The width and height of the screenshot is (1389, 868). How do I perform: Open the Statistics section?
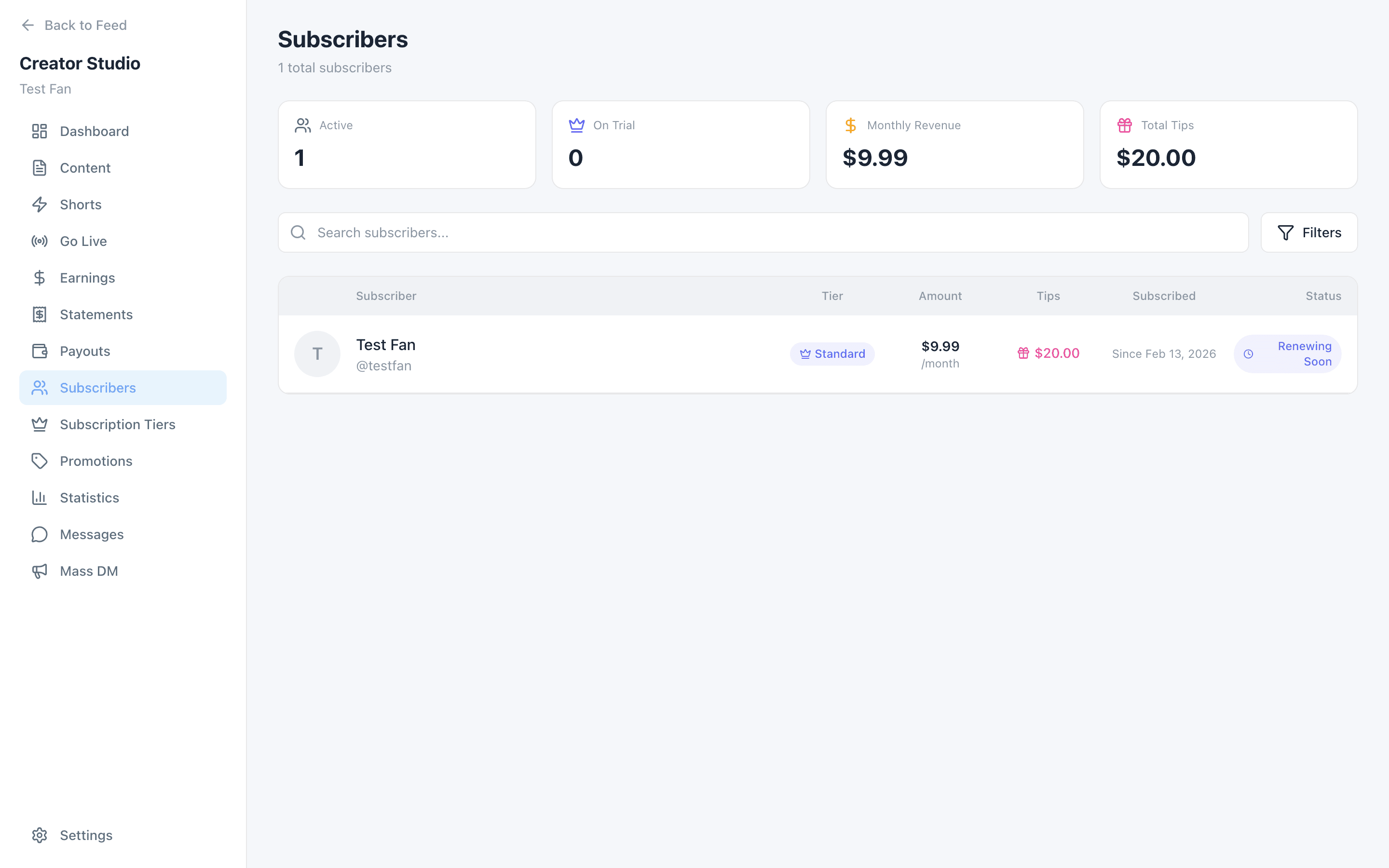(x=123, y=498)
